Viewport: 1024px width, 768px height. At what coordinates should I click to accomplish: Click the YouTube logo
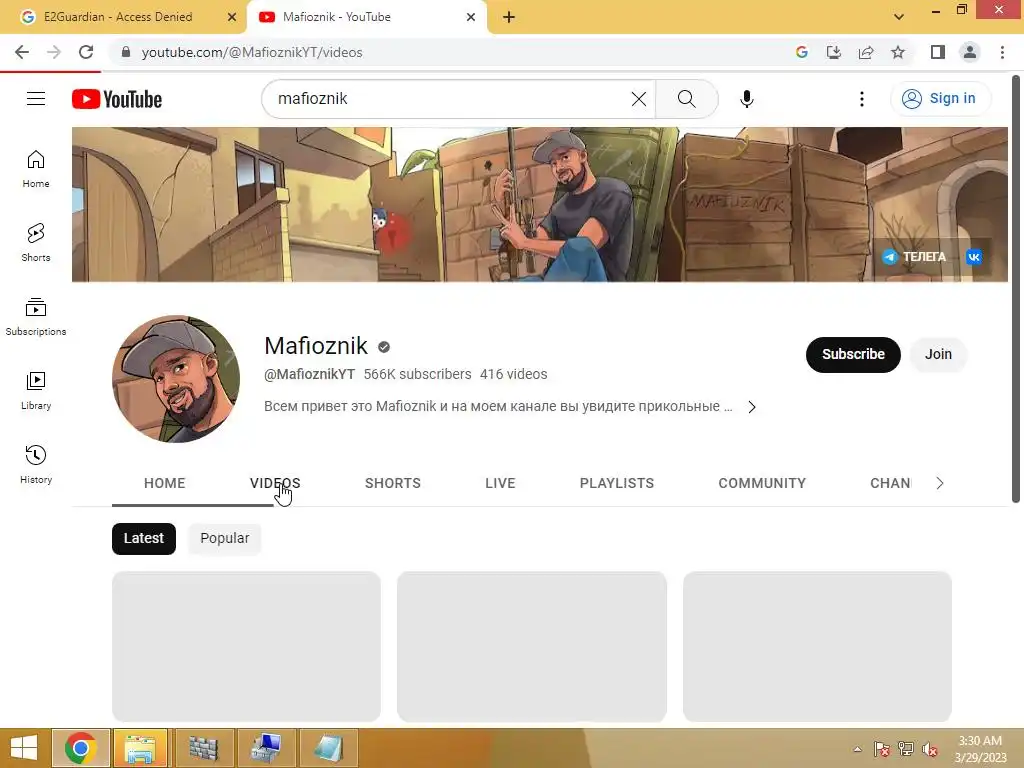[117, 99]
